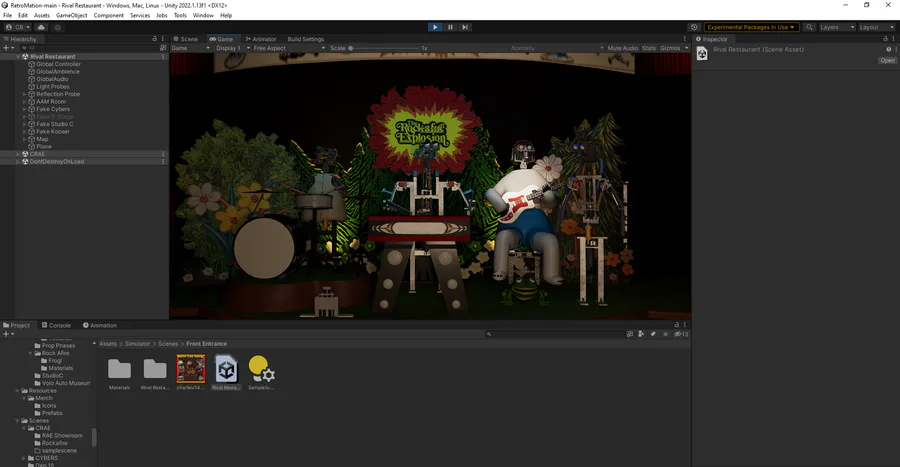This screenshot has height=467, width=900.
Task: Open the Rival Restaurant scene options menu
Action: coord(163,57)
